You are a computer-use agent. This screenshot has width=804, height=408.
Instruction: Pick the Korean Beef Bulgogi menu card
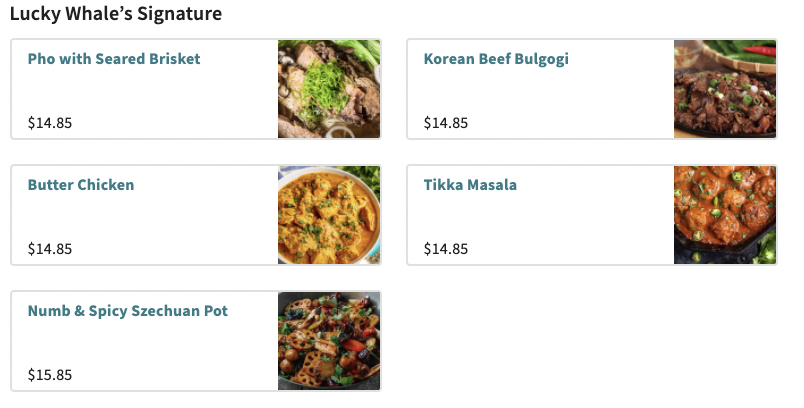click(560, 95)
